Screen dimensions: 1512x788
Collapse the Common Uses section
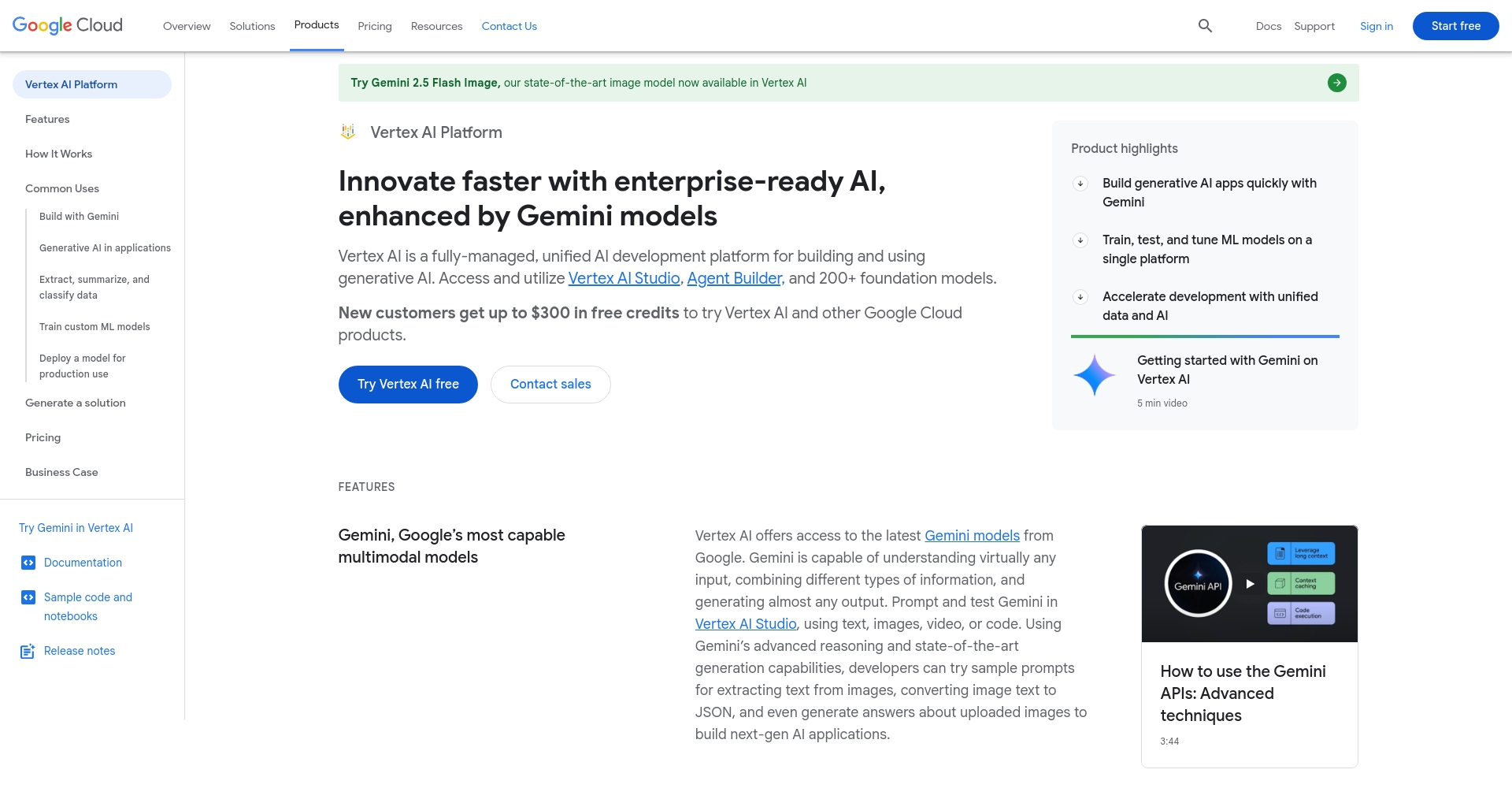point(61,188)
